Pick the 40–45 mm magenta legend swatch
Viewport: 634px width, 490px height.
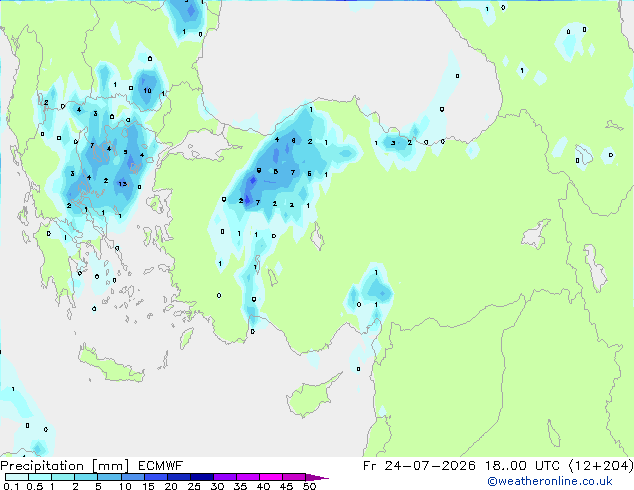(271, 477)
